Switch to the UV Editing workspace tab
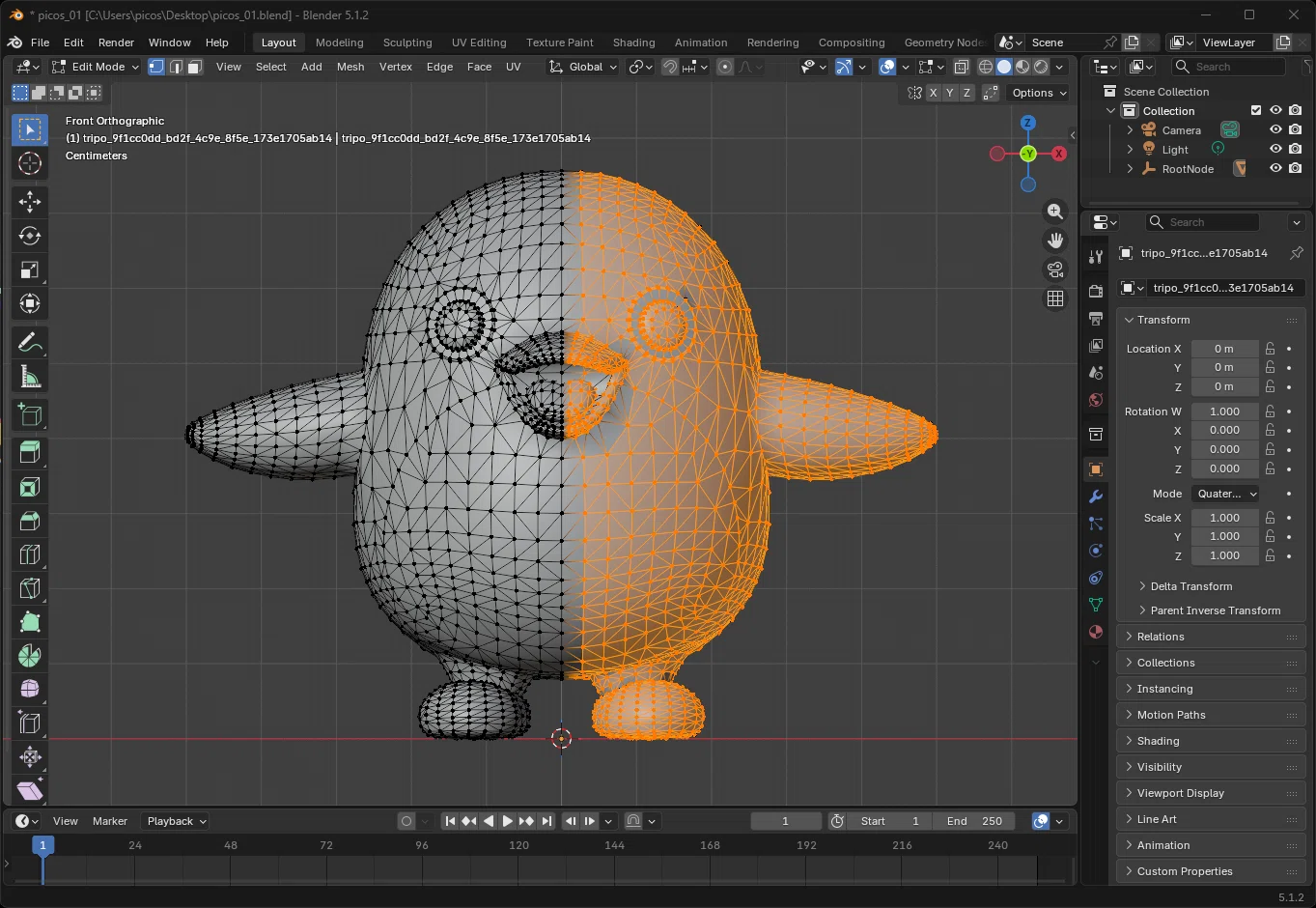The image size is (1316, 908). (x=479, y=43)
